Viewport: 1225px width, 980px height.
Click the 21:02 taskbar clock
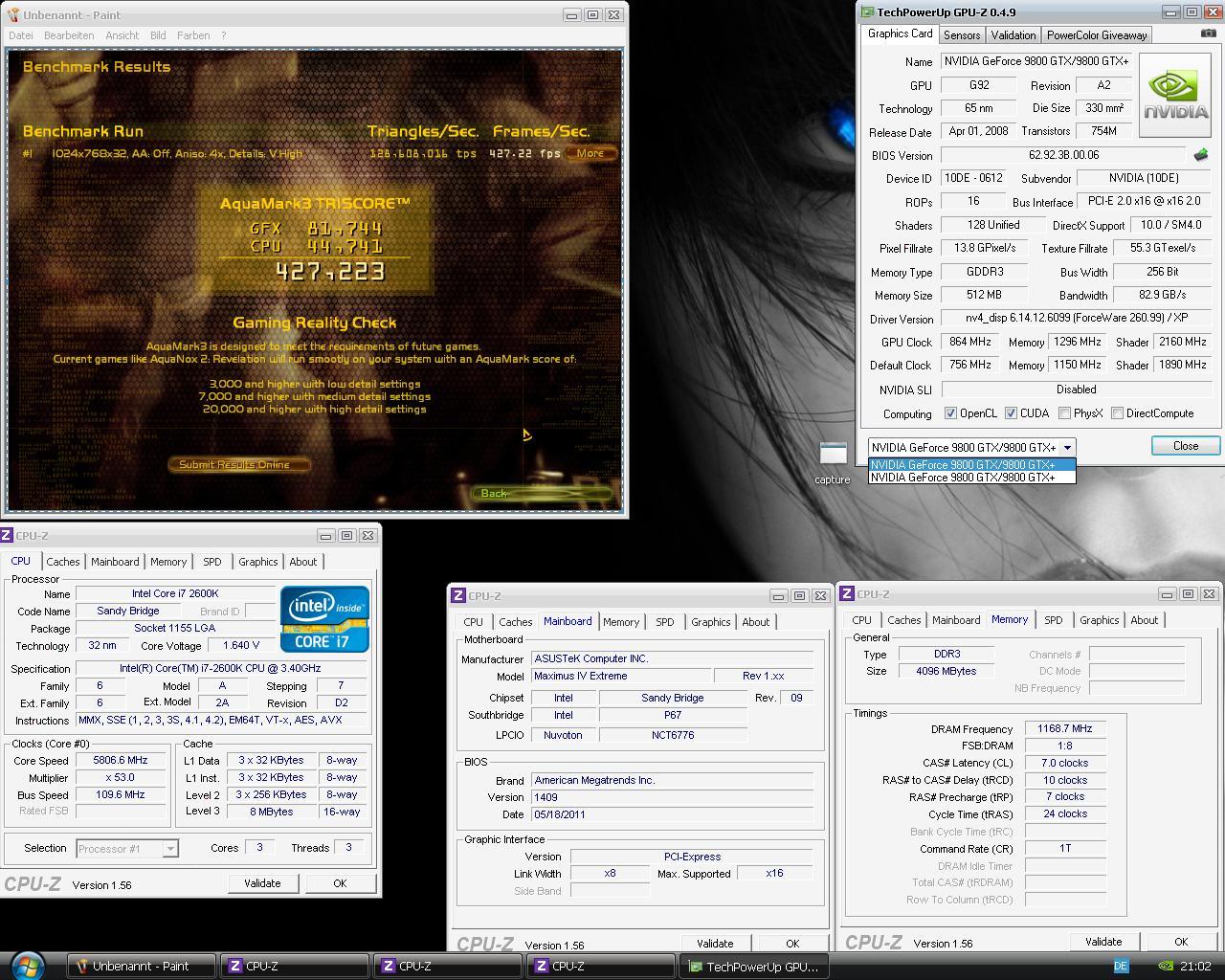tap(1196, 967)
